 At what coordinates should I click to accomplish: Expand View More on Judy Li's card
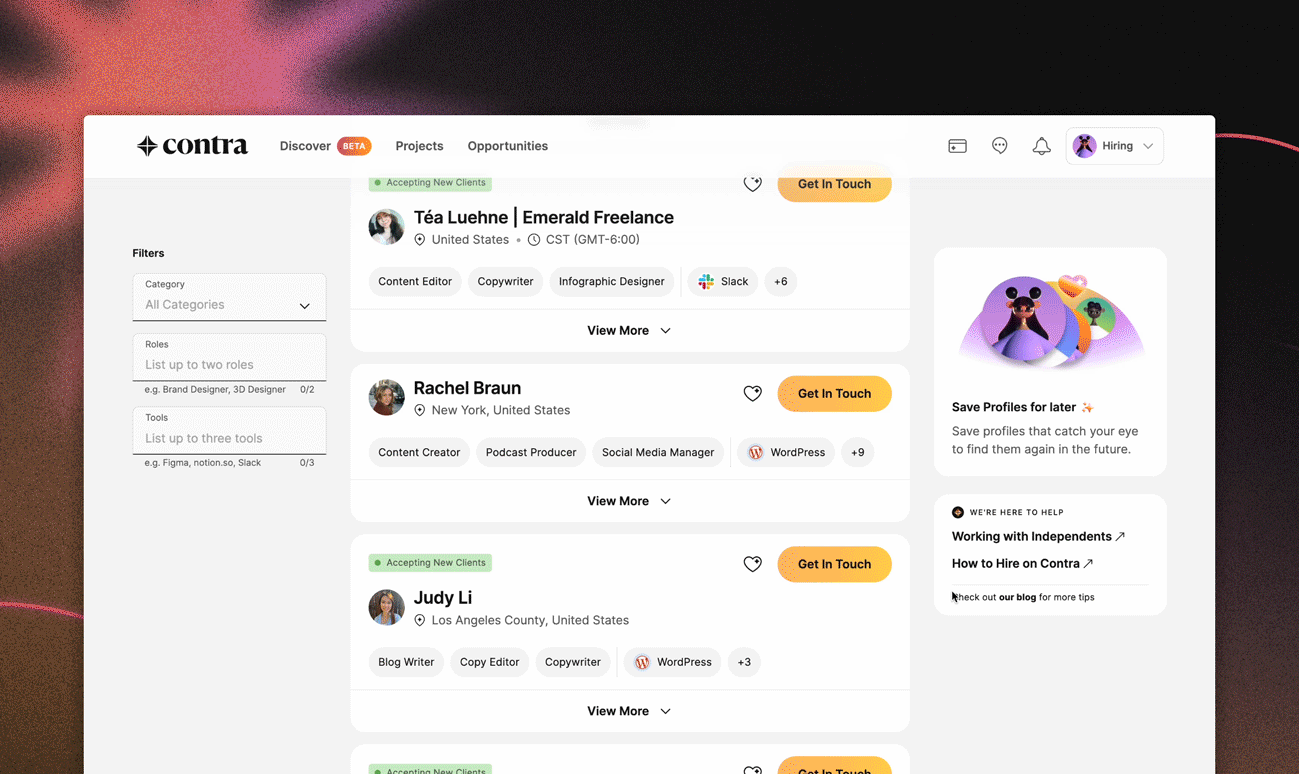point(629,711)
